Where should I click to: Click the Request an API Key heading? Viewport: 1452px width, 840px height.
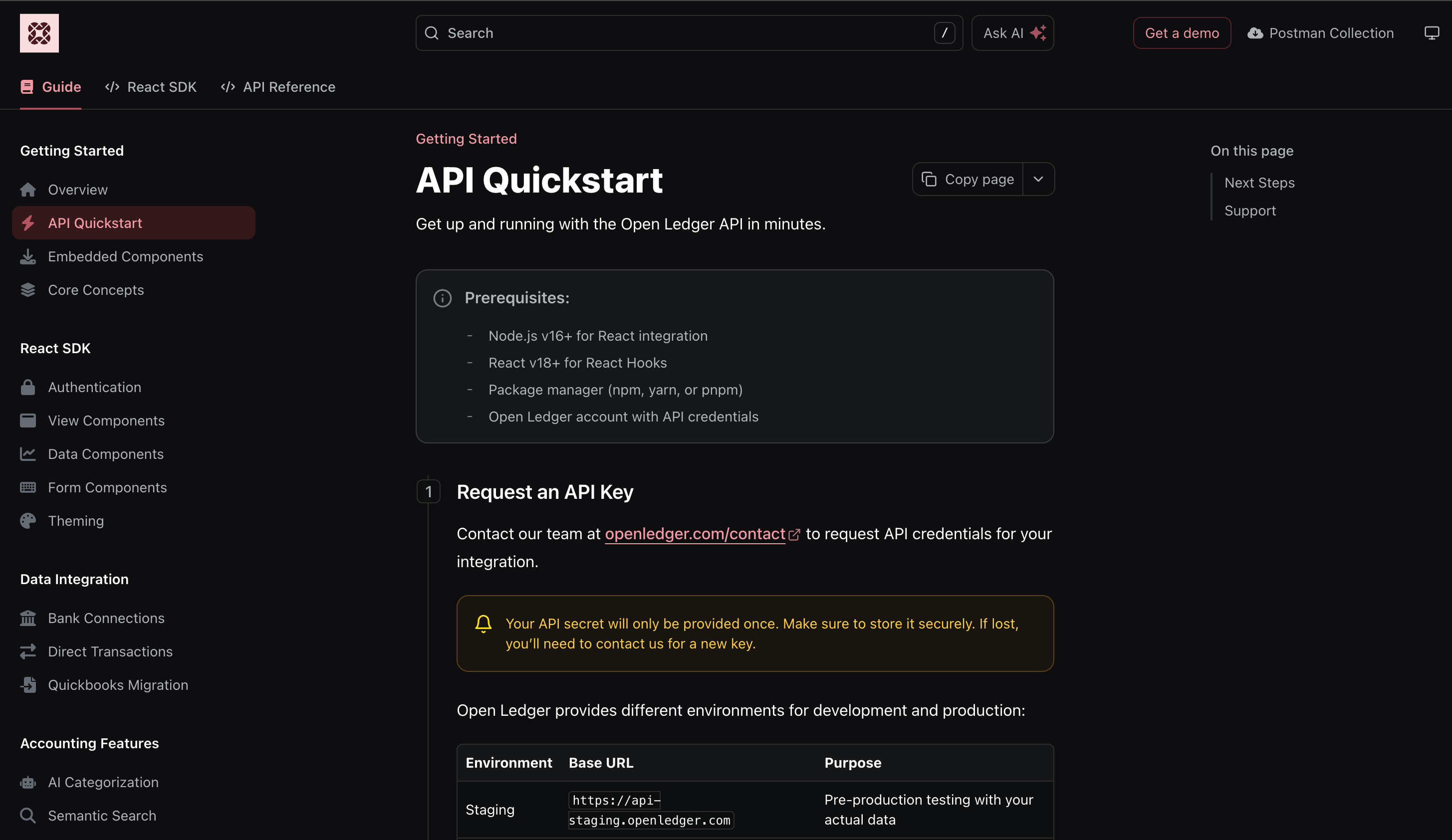tap(545, 492)
